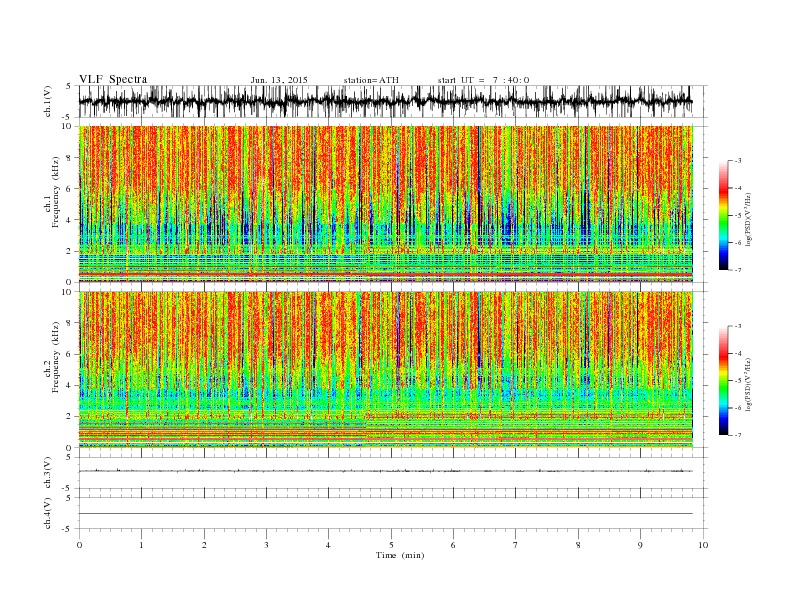Click the "6" kHz tick of the ch.1 spectrogram

[x=69, y=189]
